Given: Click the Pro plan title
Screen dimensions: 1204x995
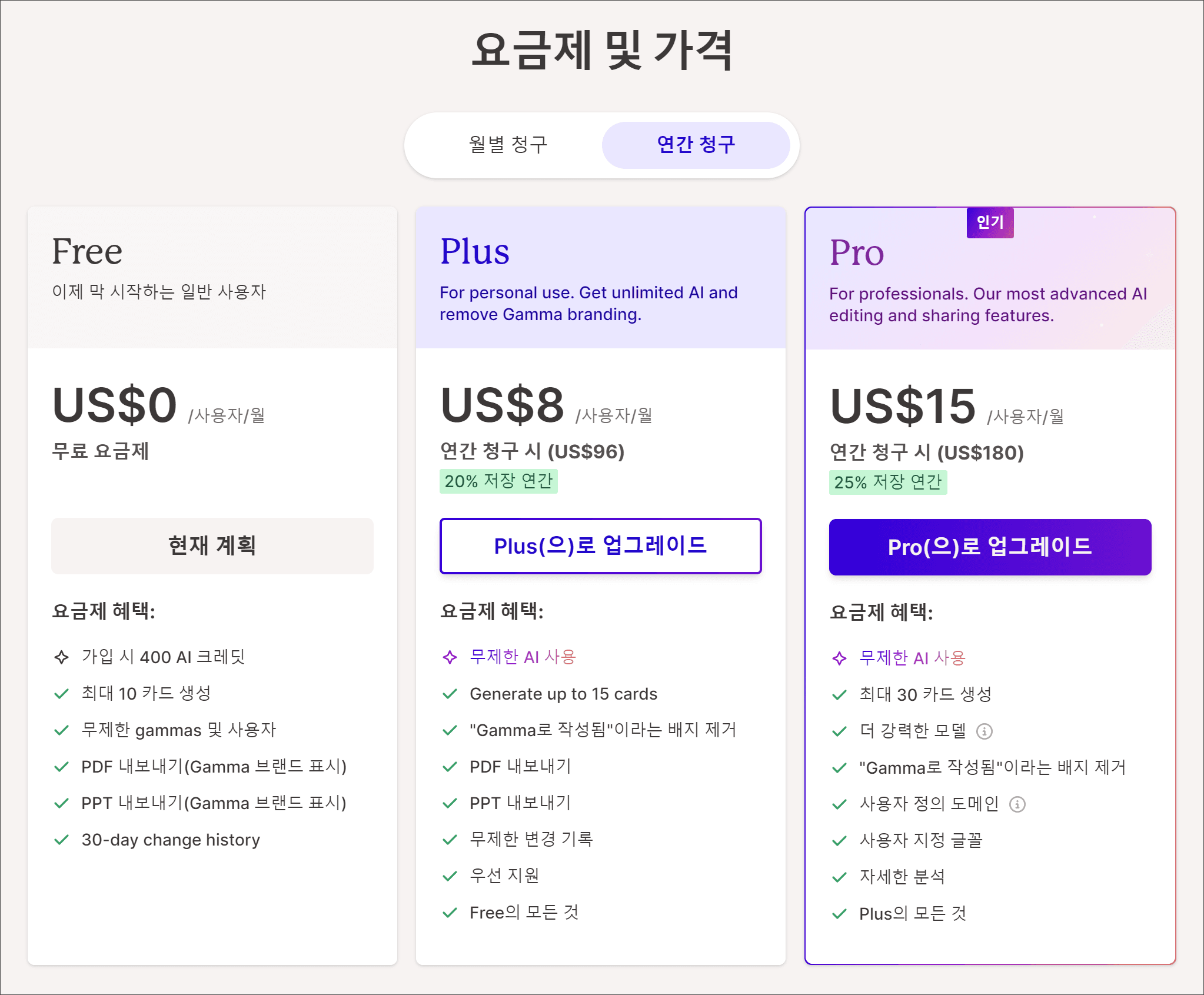Looking at the screenshot, I should coord(856,252).
